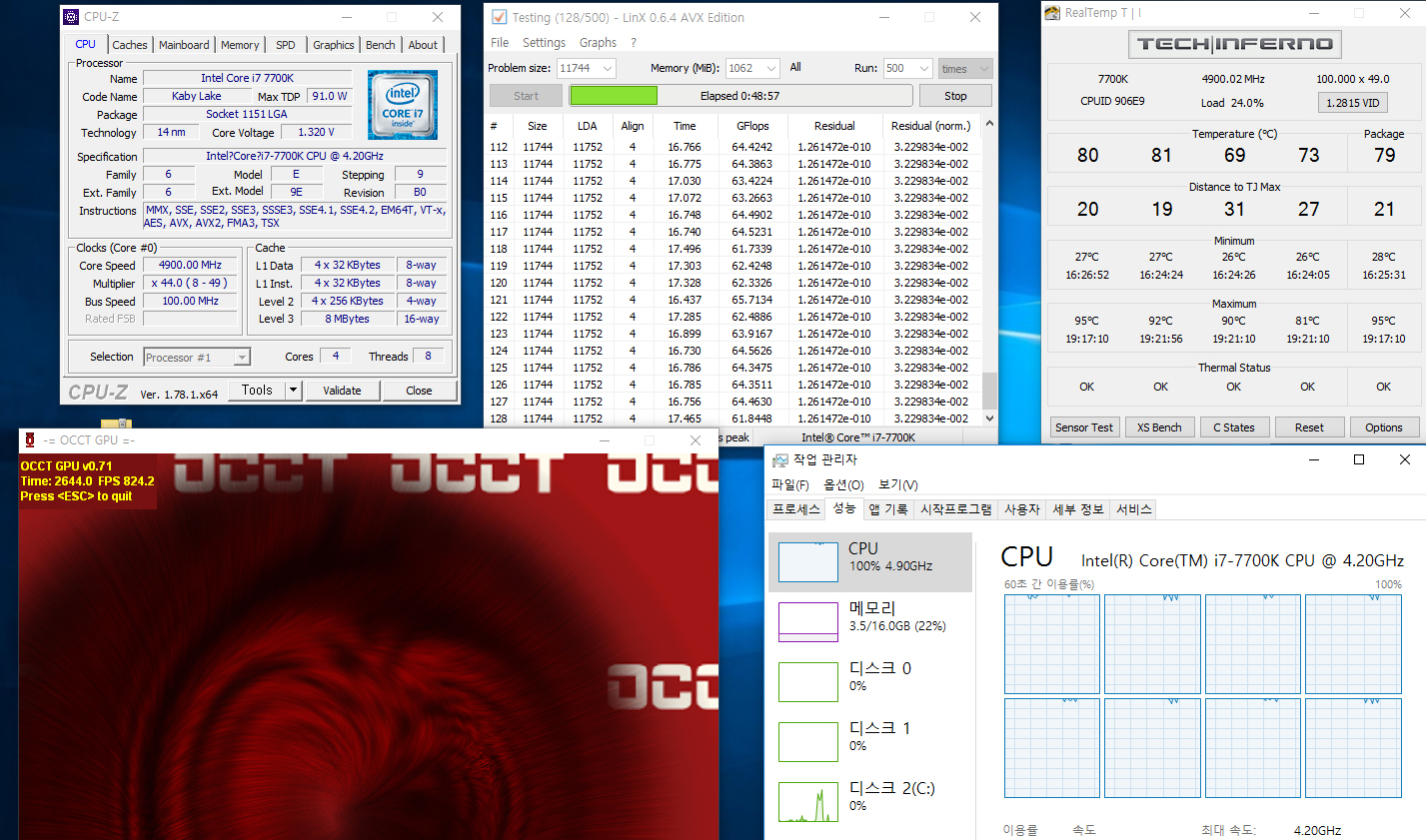Open the File menu in LinX

pos(500,43)
